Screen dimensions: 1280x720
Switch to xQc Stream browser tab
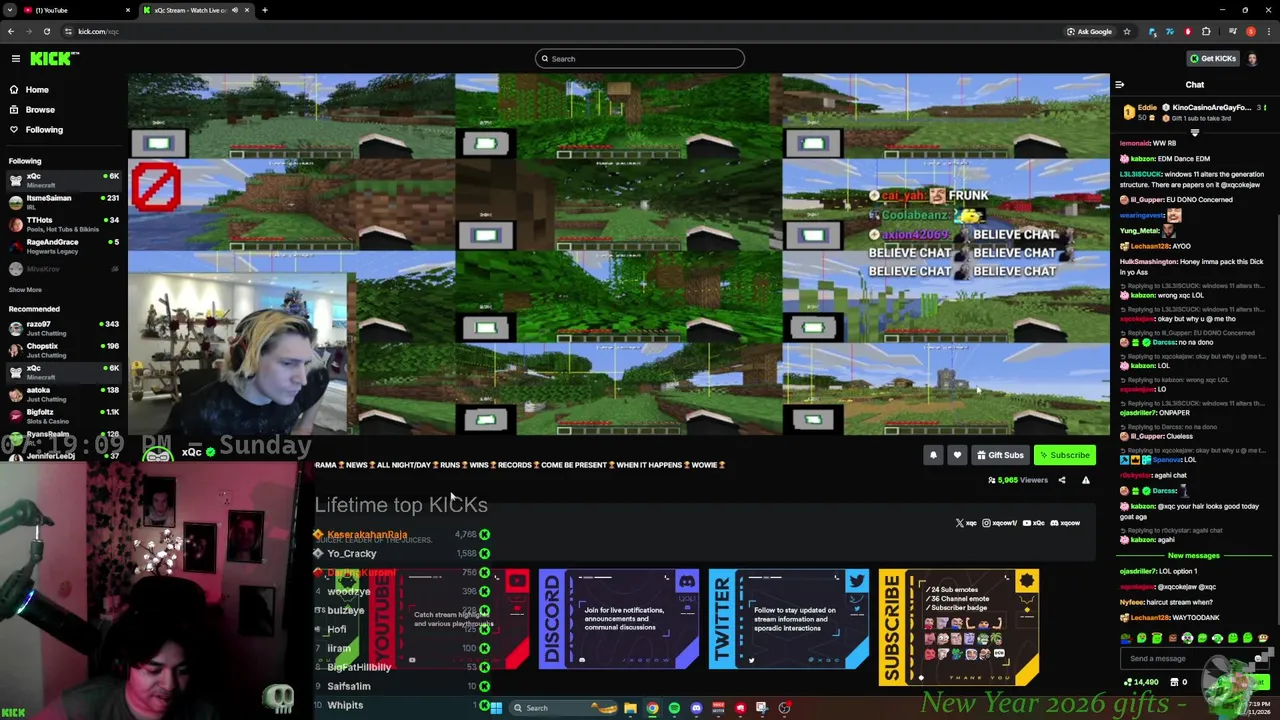point(195,10)
